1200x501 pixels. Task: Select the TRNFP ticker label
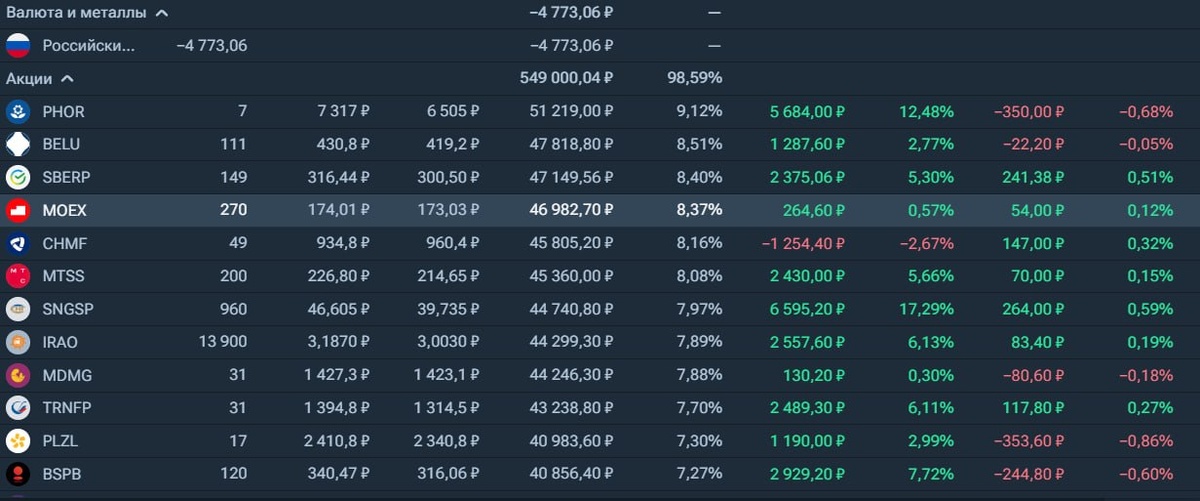click(66, 408)
